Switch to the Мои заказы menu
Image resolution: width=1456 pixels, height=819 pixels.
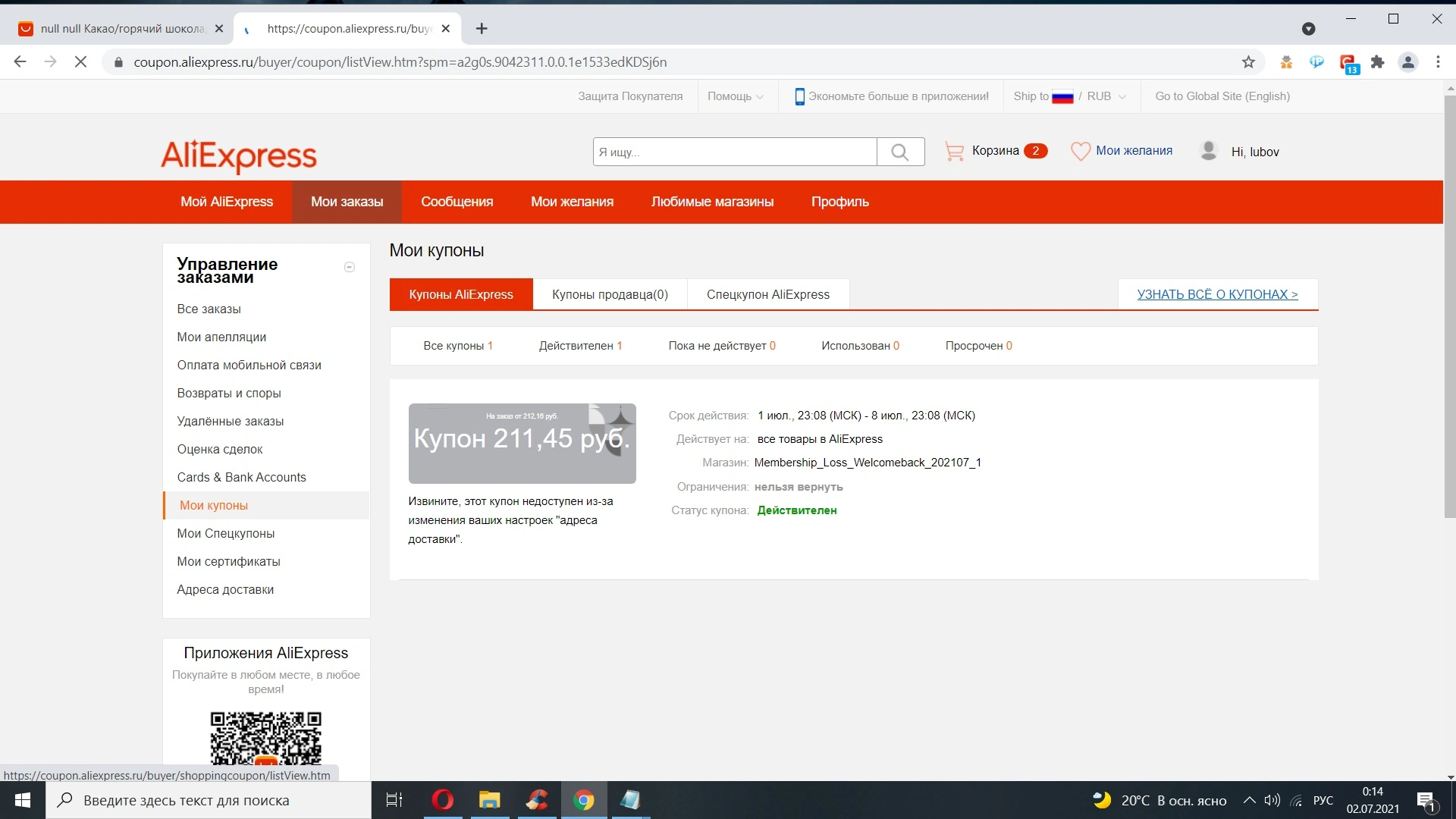(347, 202)
